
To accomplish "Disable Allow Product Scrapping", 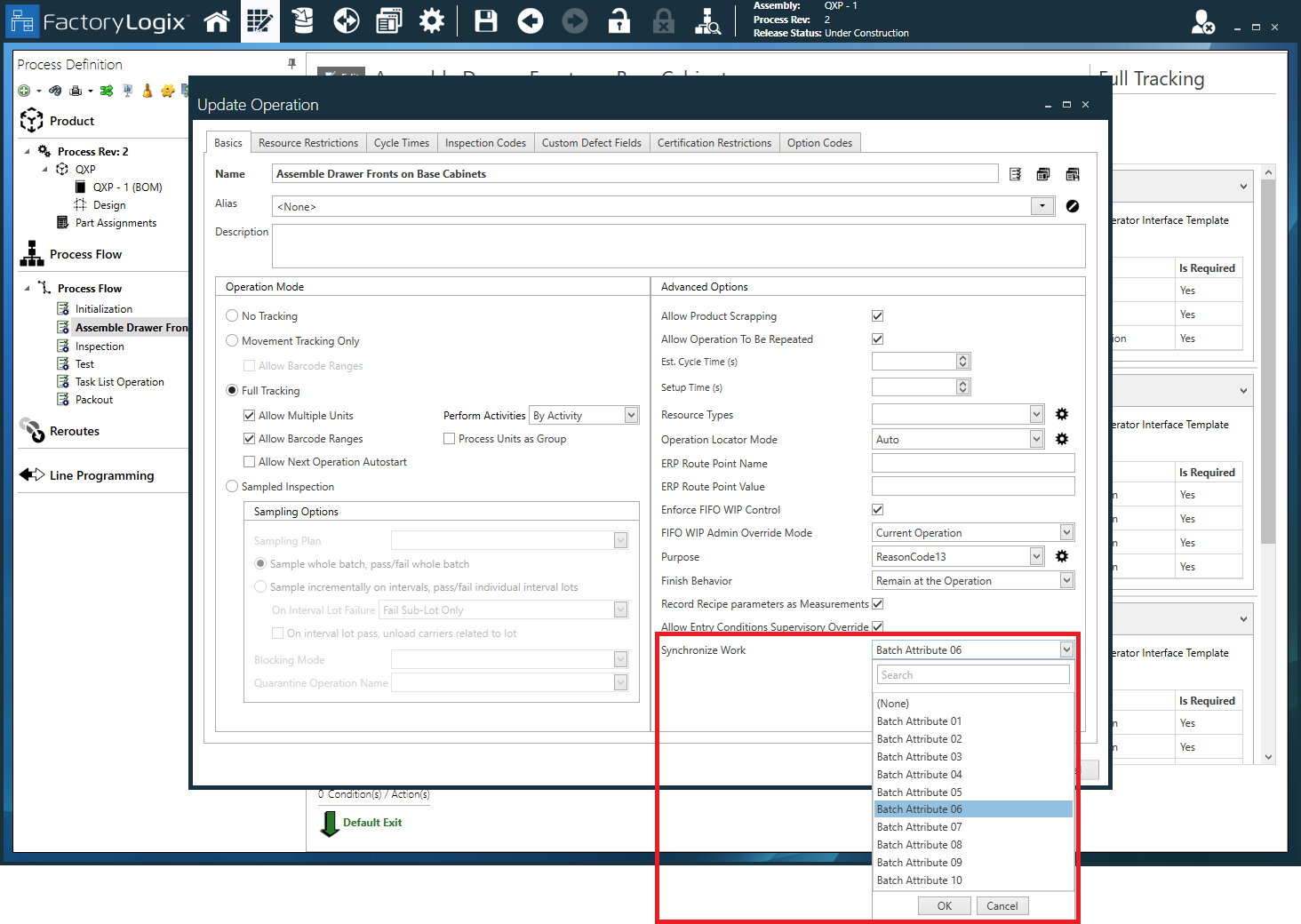I will [877, 315].
